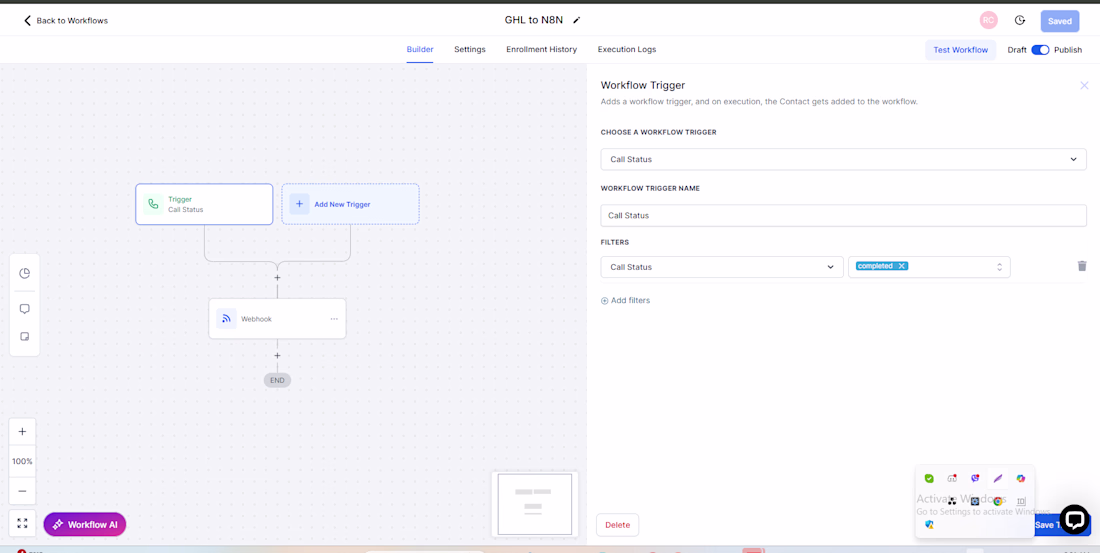Open the Enrollment History tab
The image size is (1100, 553).
pos(541,49)
